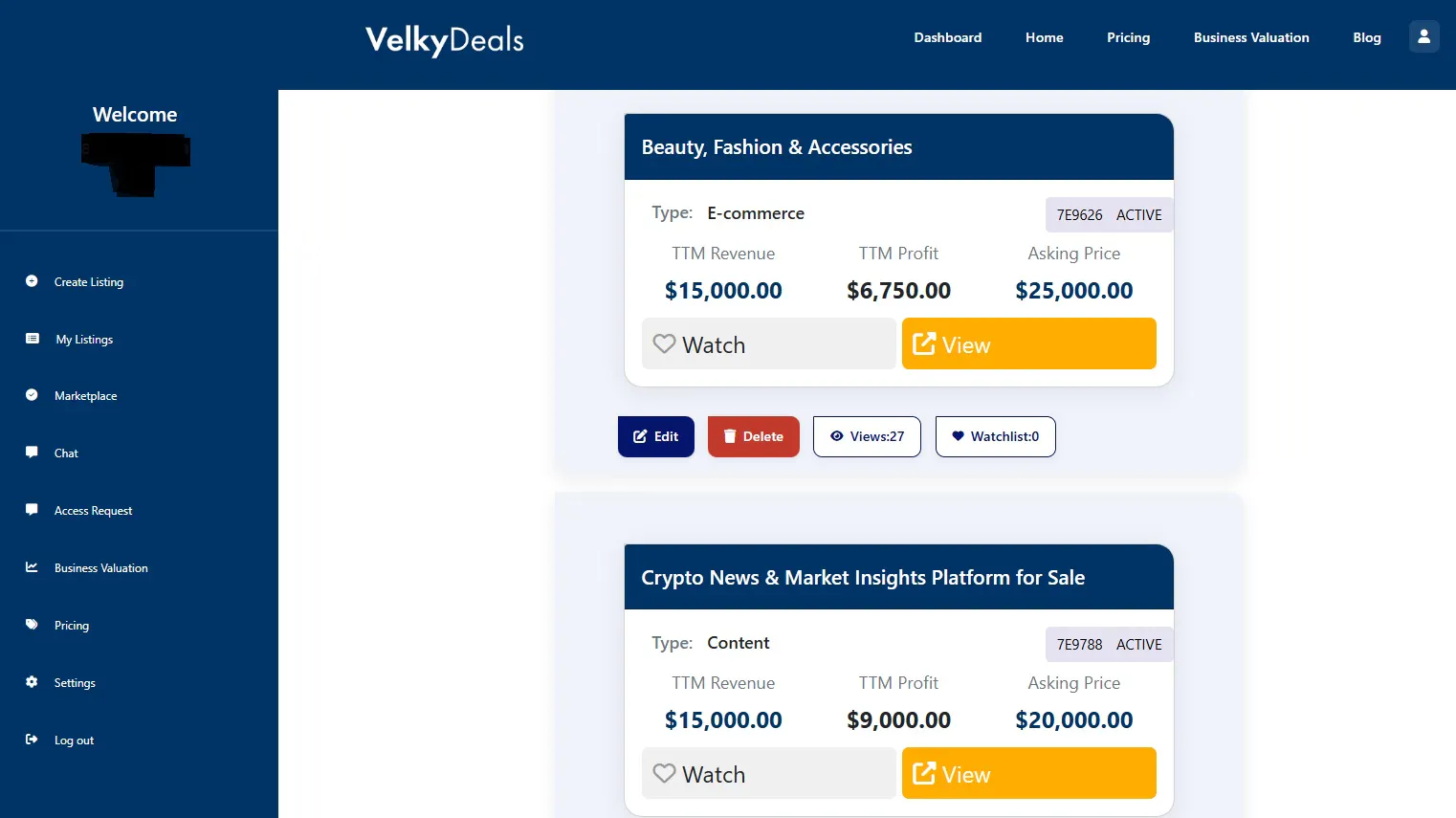
Task: Open Blog from the header menu
Action: point(1367,37)
